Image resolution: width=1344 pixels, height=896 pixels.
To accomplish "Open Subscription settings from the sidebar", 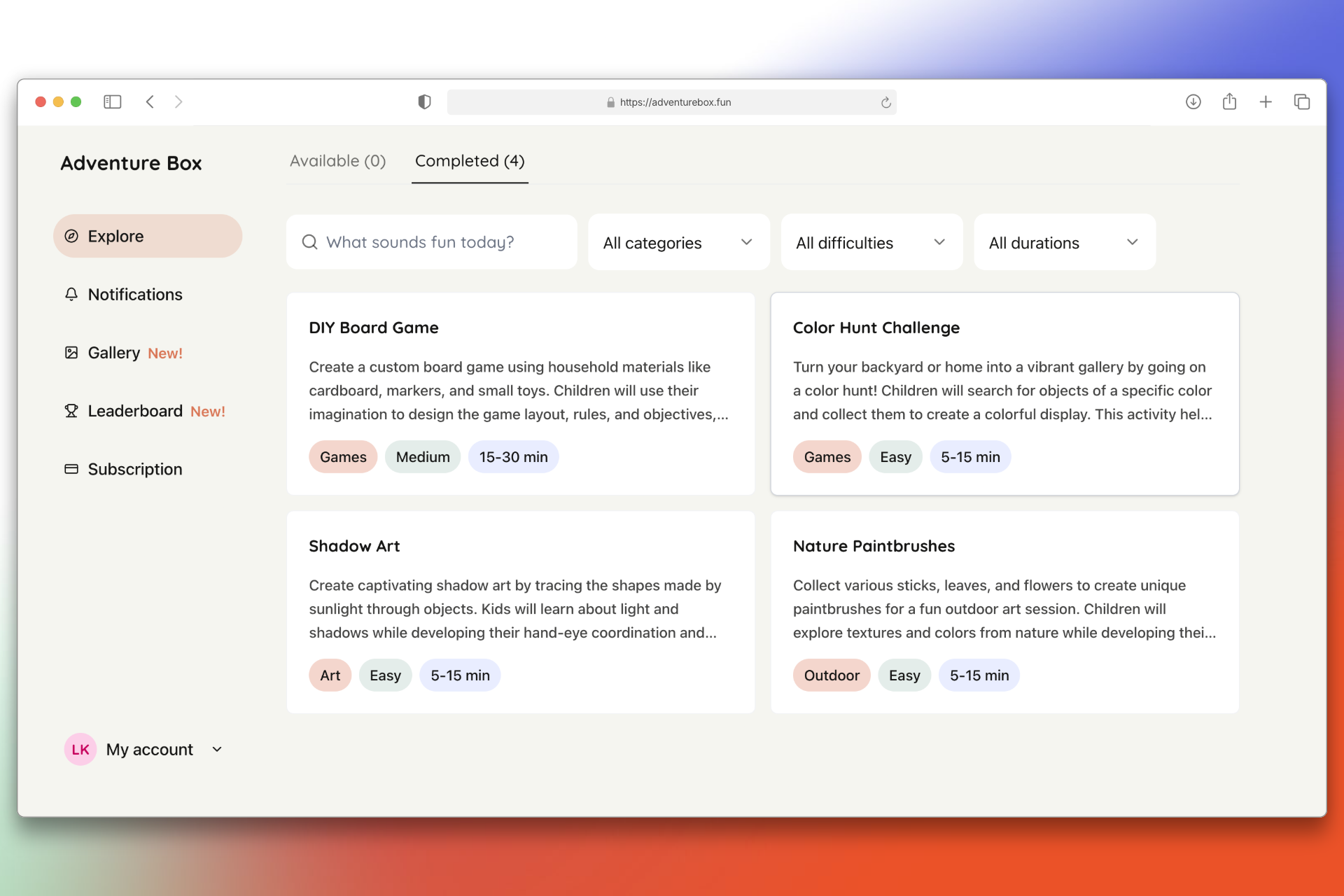I will [134, 469].
